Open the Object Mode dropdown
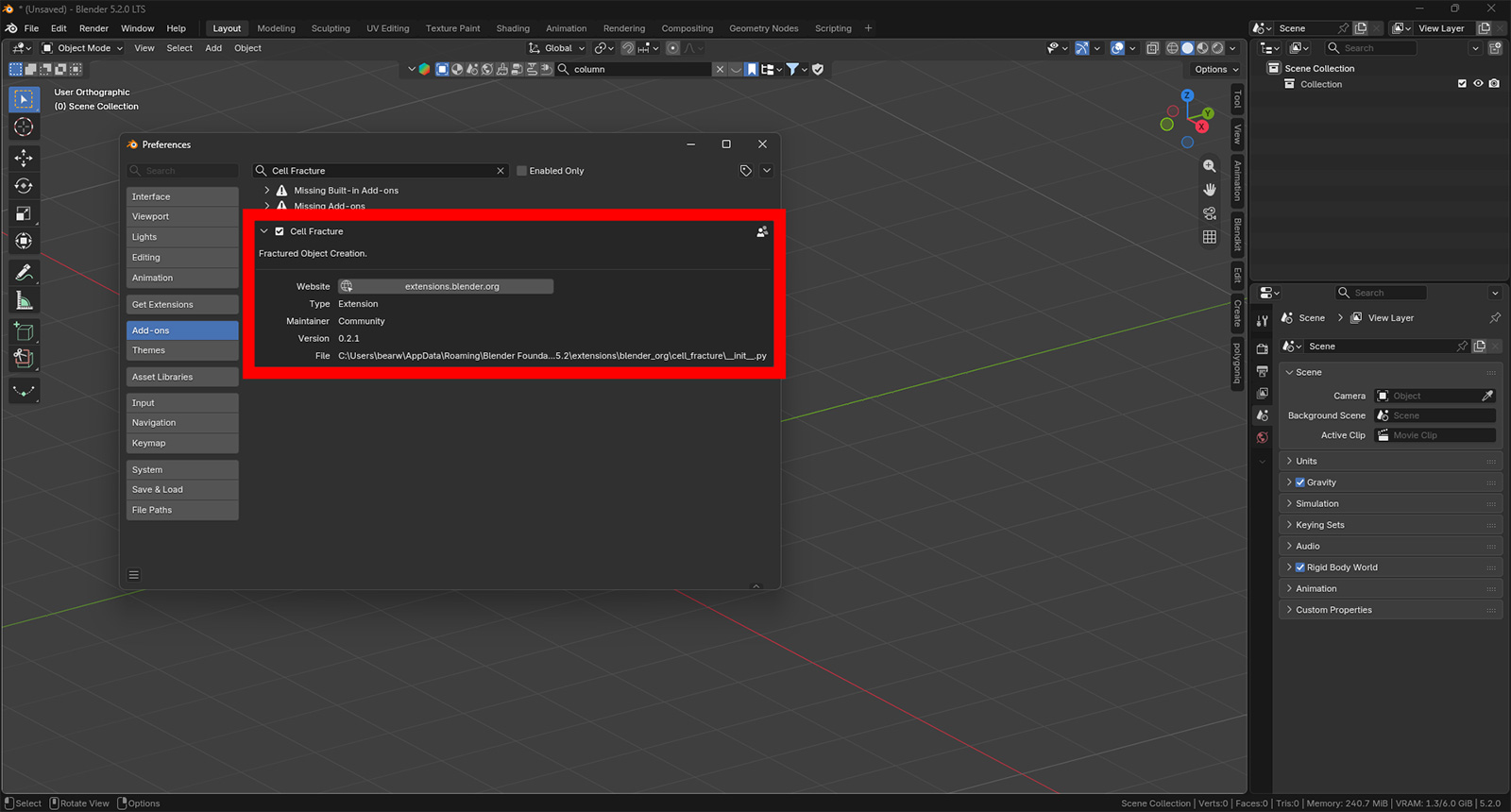The height and width of the screenshot is (812, 1511). pyautogui.click(x=82, y=48)
